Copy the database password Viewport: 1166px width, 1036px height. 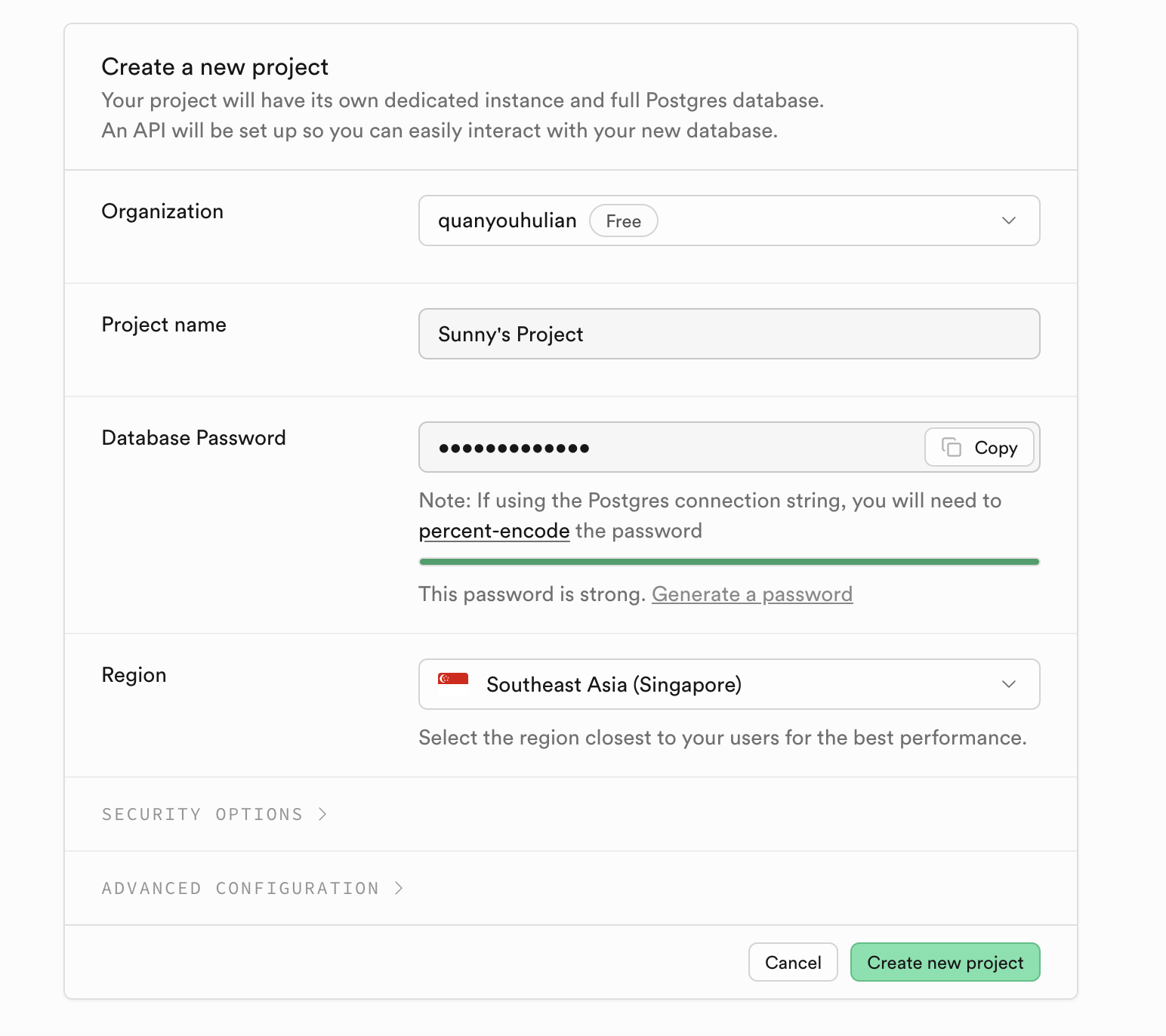point(979,448)
